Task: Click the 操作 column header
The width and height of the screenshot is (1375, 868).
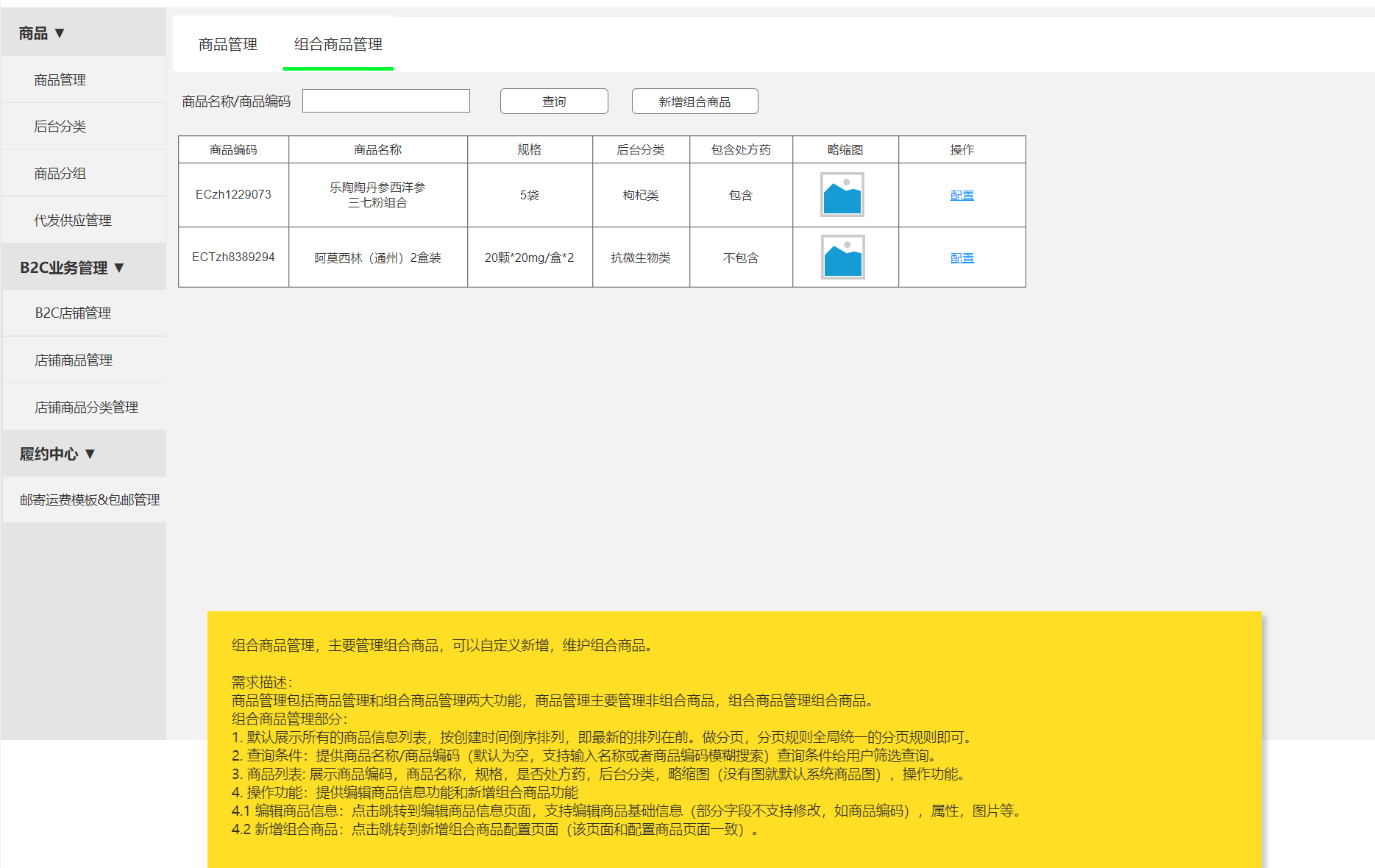Action: (x=962, y=149)
